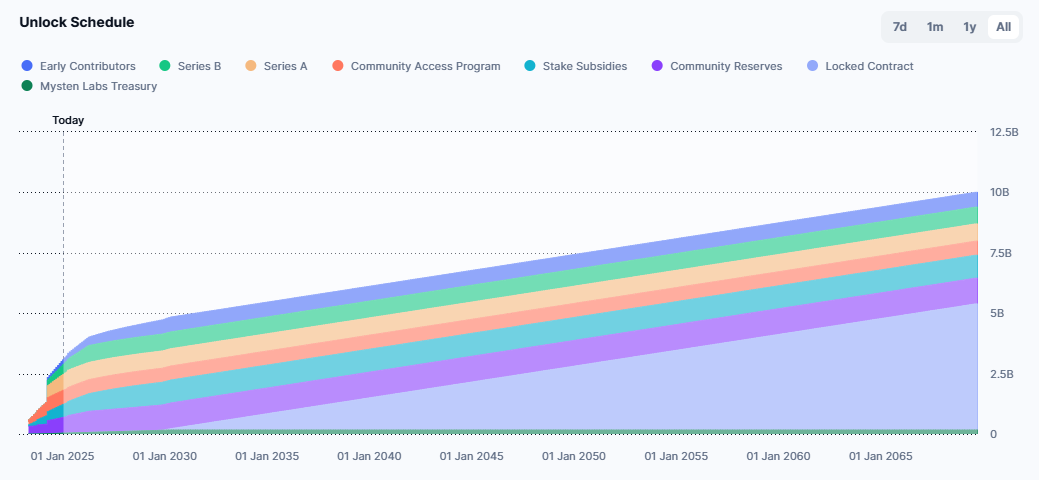Click the 12.5B axis label
This screenshot has width=1039, height=480.
pos(1004,133)
